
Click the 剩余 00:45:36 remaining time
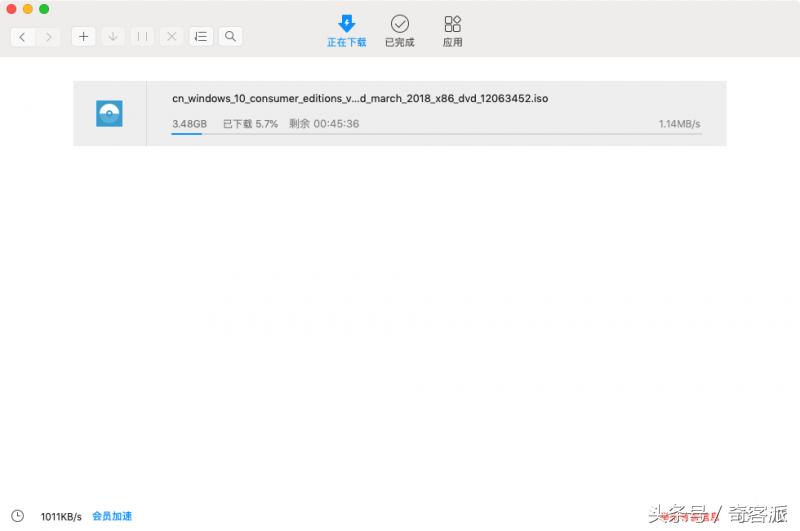pyautogui.click(x=324, y=124)
